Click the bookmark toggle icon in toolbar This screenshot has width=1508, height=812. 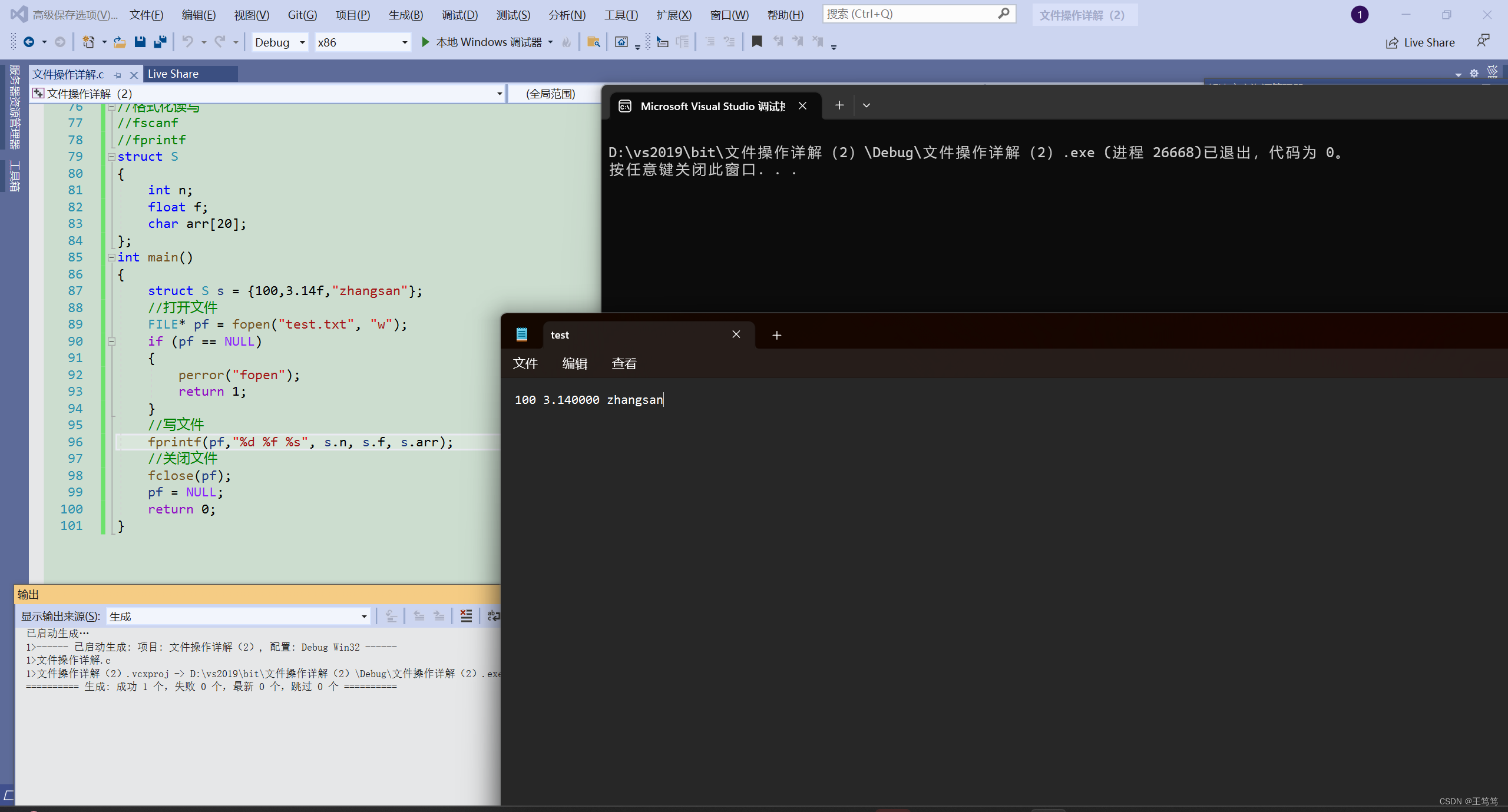757,42
